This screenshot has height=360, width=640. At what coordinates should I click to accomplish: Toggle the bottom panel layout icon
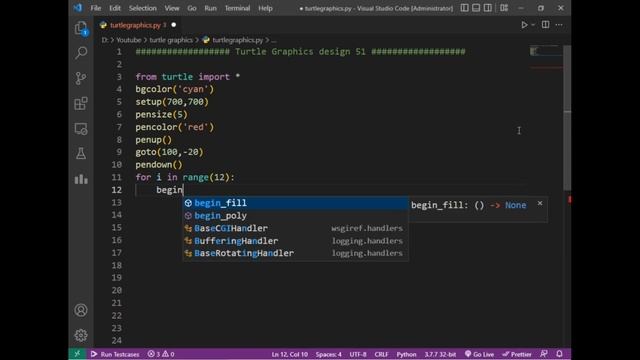[x=476, y=8]
